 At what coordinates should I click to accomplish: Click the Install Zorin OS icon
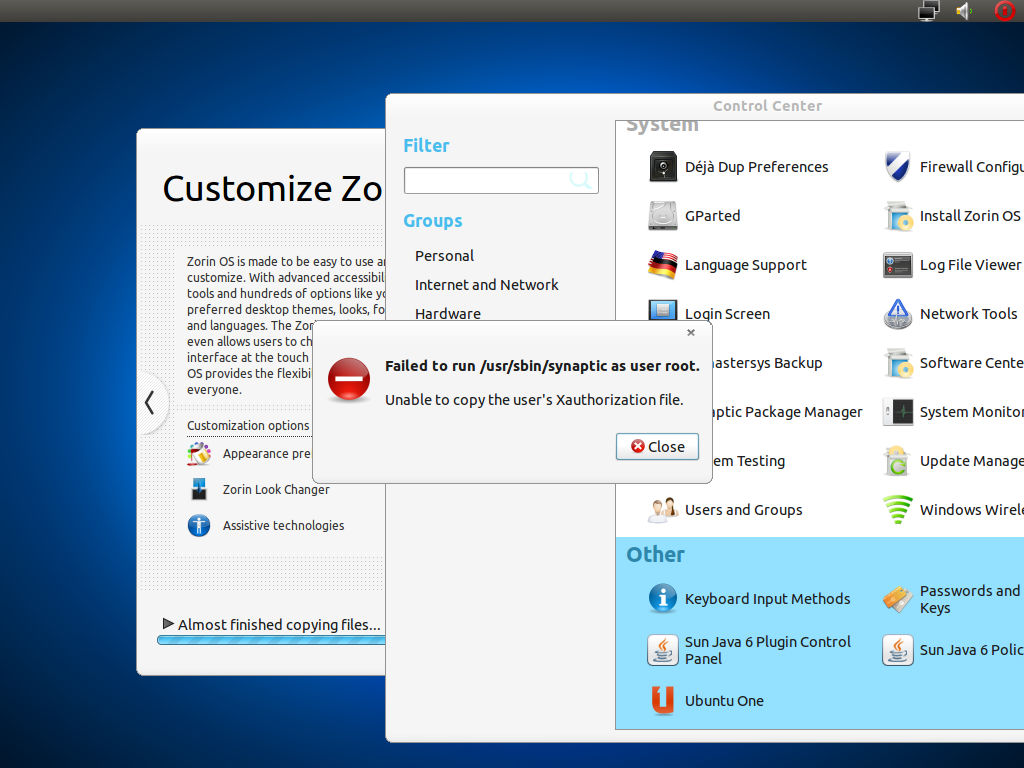click(898, 216)
